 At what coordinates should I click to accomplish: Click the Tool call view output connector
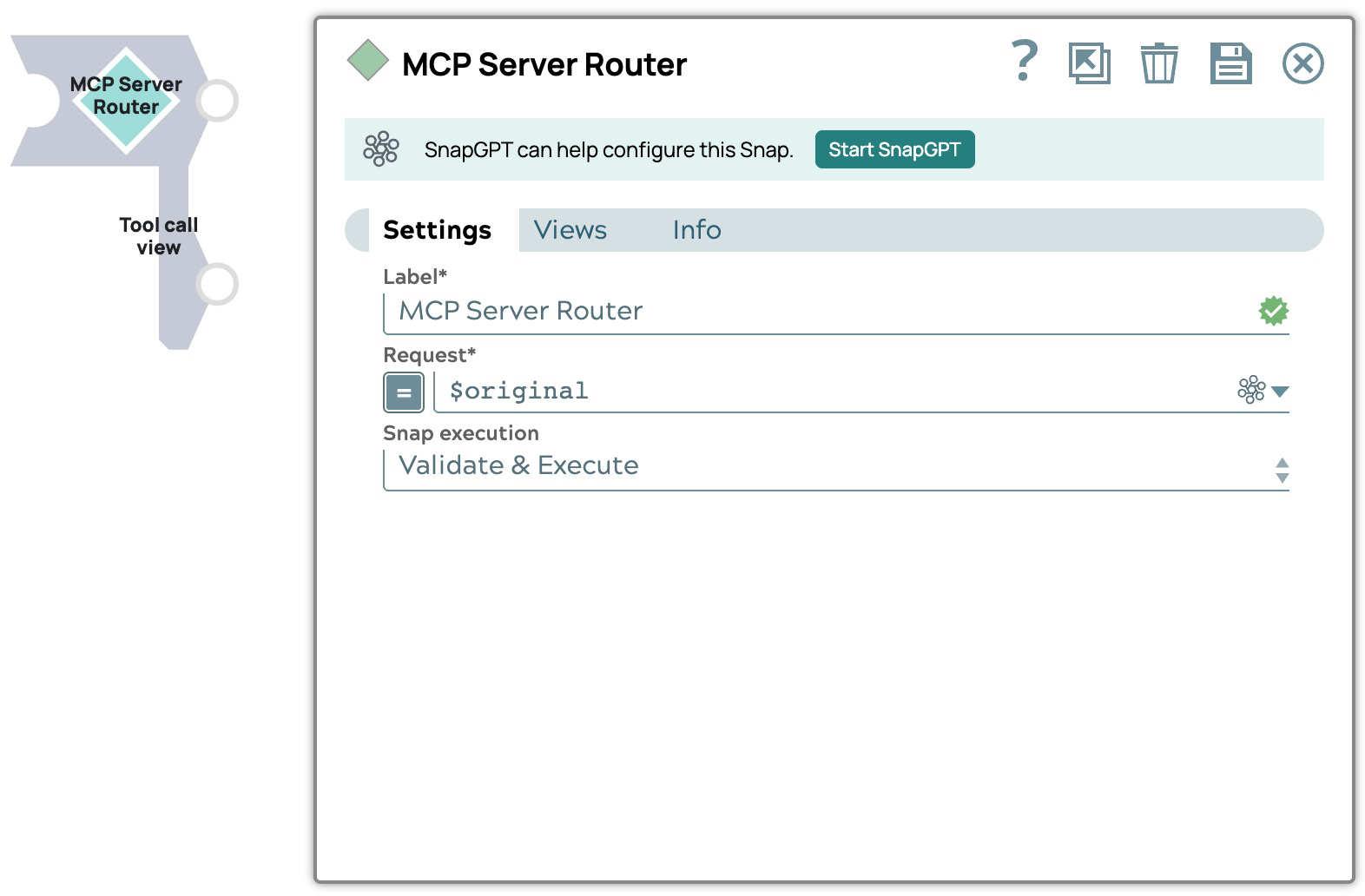(x=217, y=284)
